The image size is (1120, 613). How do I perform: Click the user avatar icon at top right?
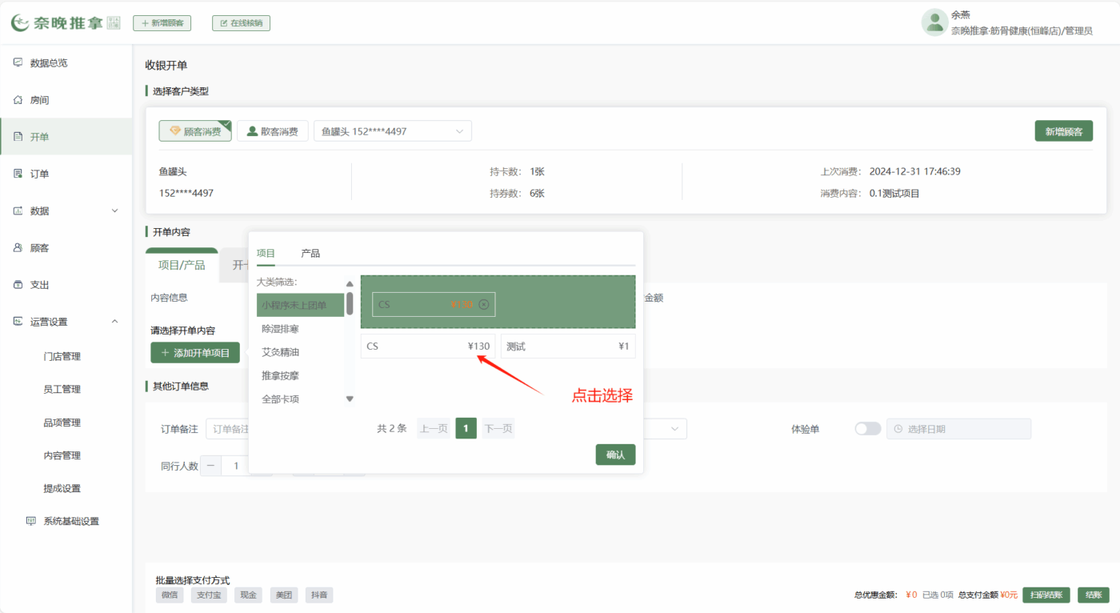pos(934,22)
